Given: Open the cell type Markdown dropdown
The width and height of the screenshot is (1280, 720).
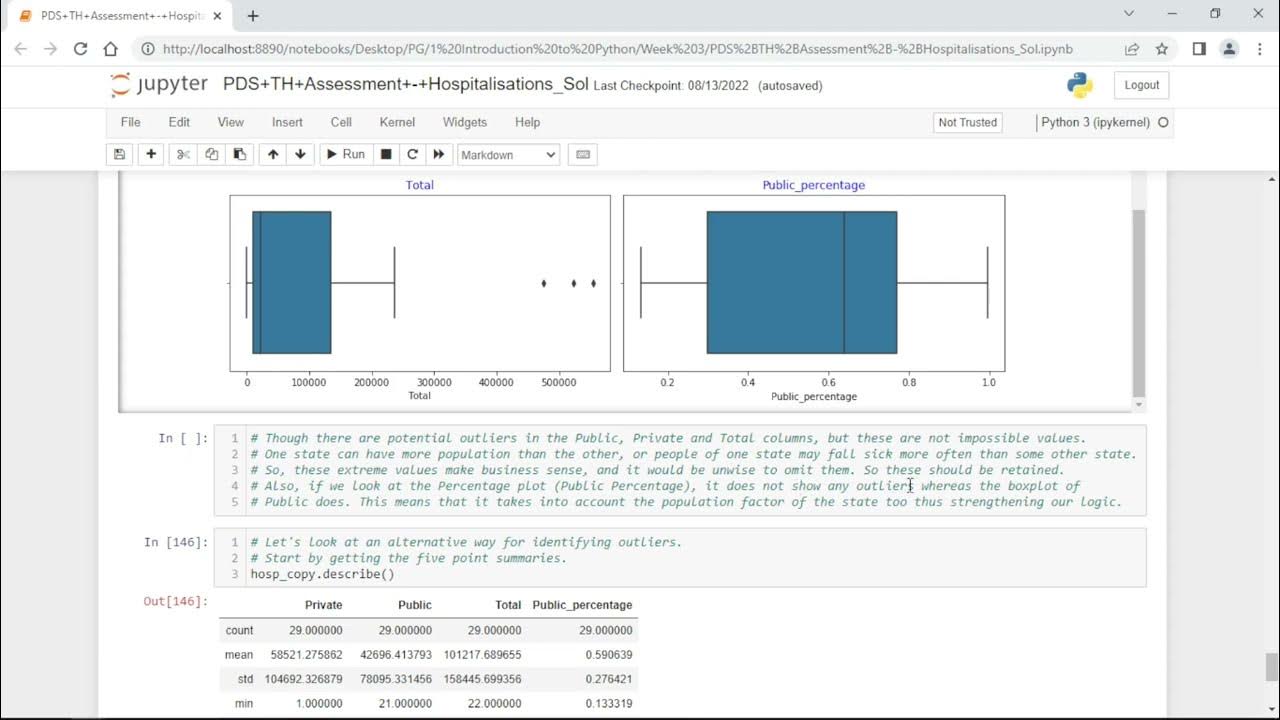Looking at the screenshot, I should [508, 155].
